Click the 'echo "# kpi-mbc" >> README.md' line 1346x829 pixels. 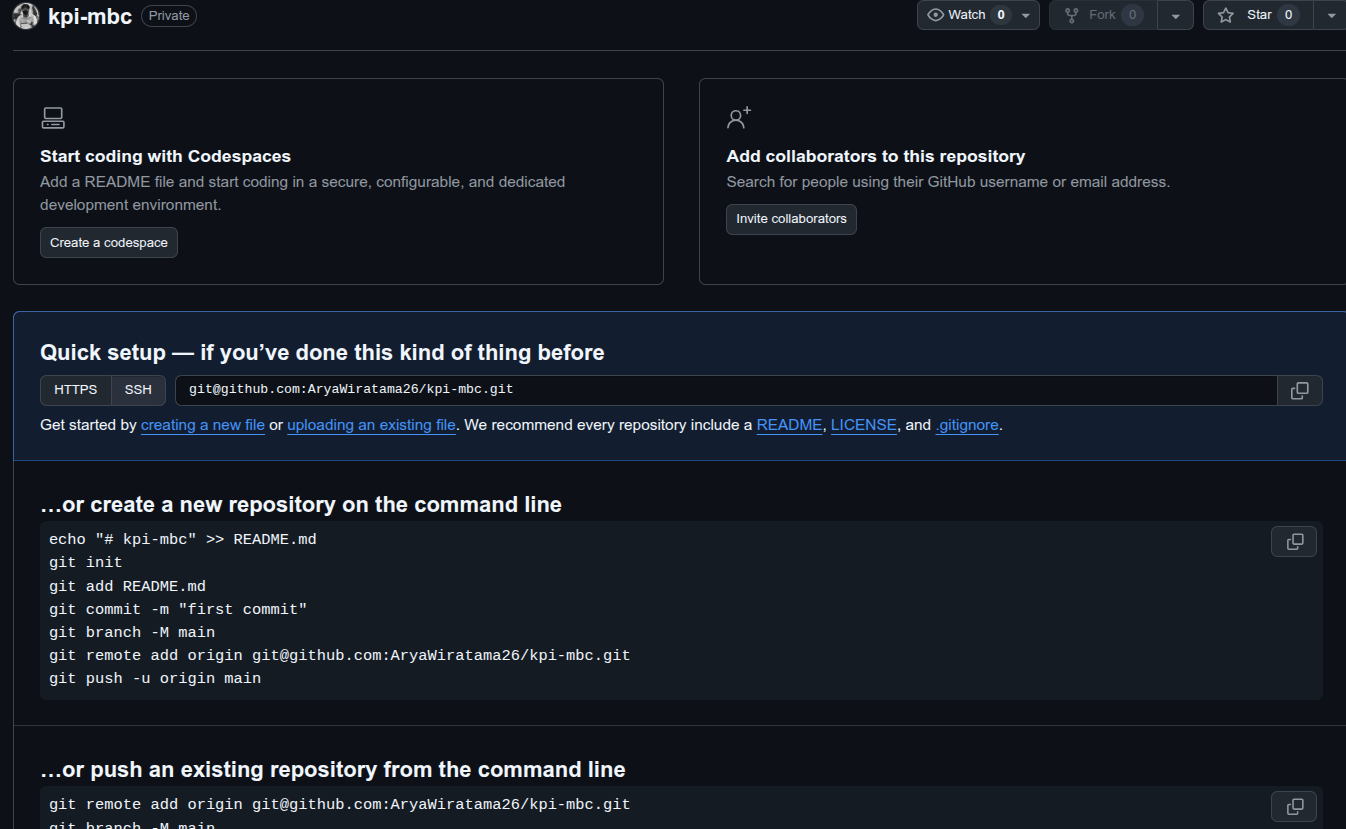click(x=183, y=540)
